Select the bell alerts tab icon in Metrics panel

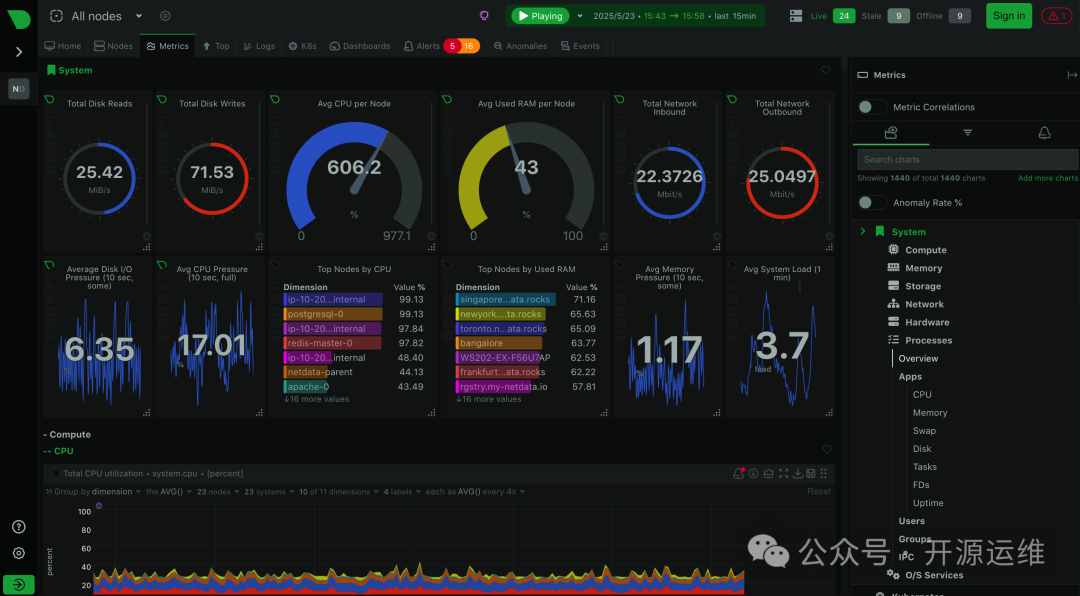point(1044,132)
